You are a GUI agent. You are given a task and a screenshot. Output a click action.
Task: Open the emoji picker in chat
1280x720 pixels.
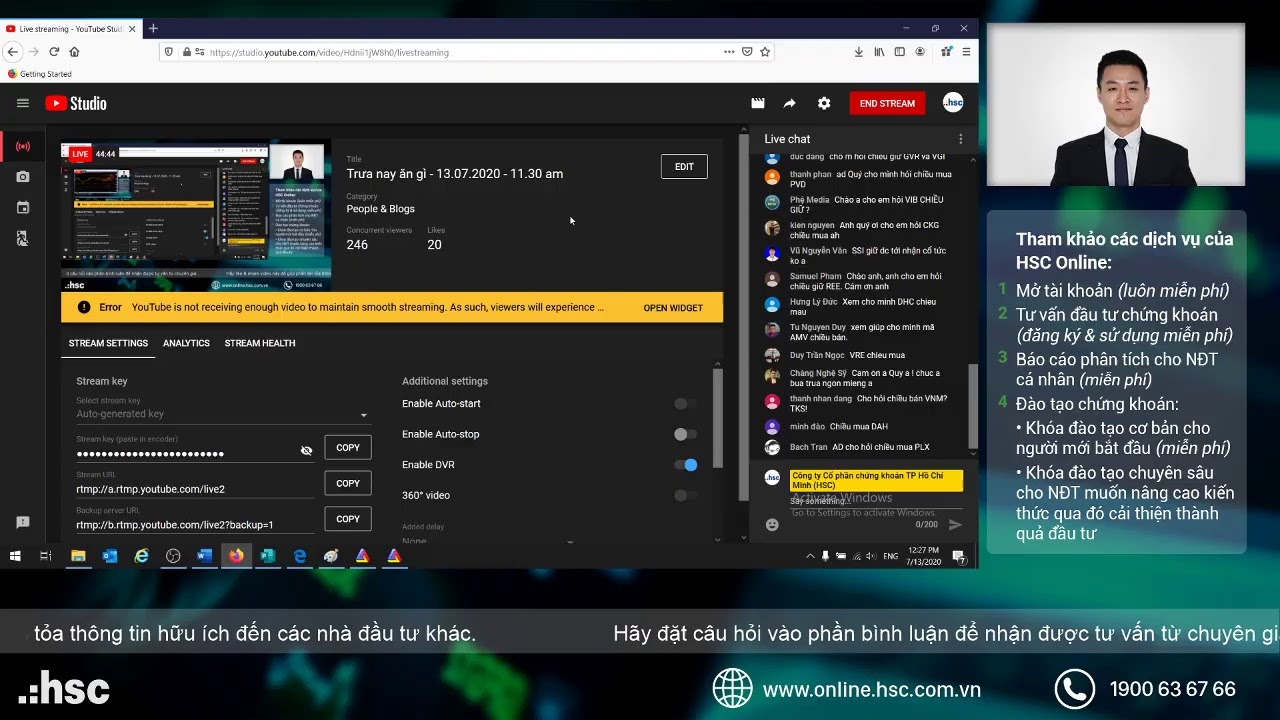click(772, 524)
